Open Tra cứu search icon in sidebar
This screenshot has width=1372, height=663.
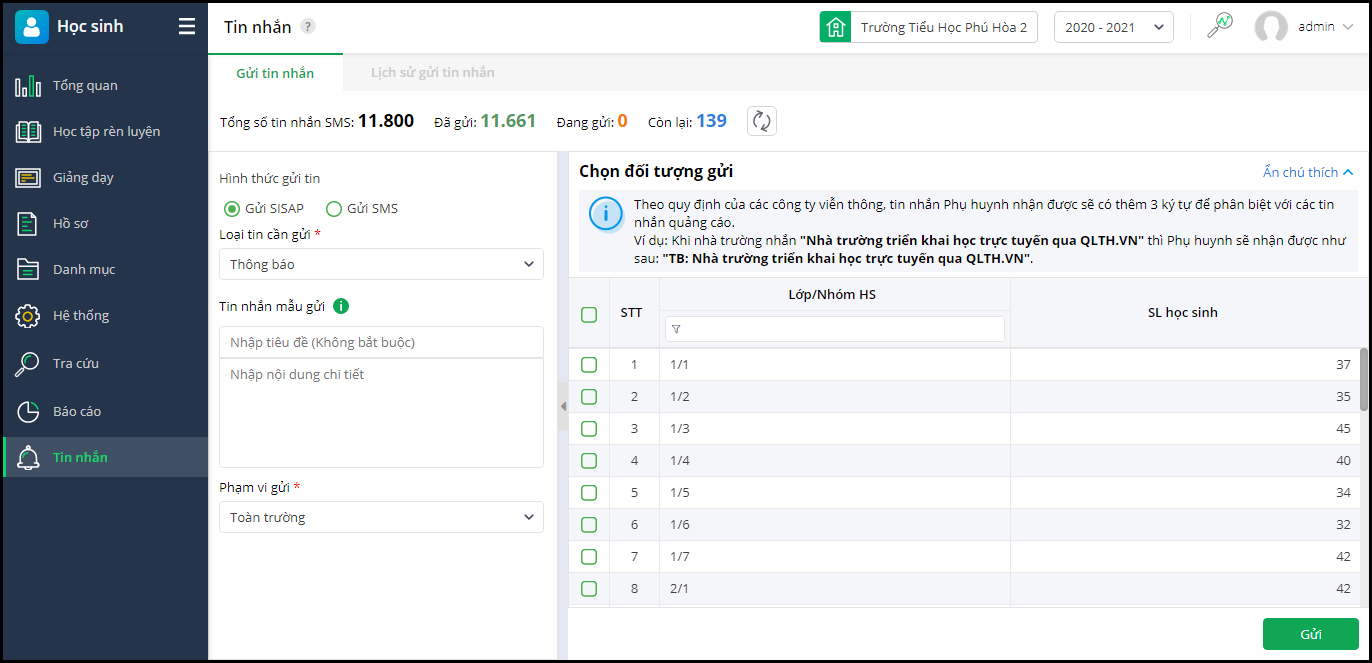(28, 364)
